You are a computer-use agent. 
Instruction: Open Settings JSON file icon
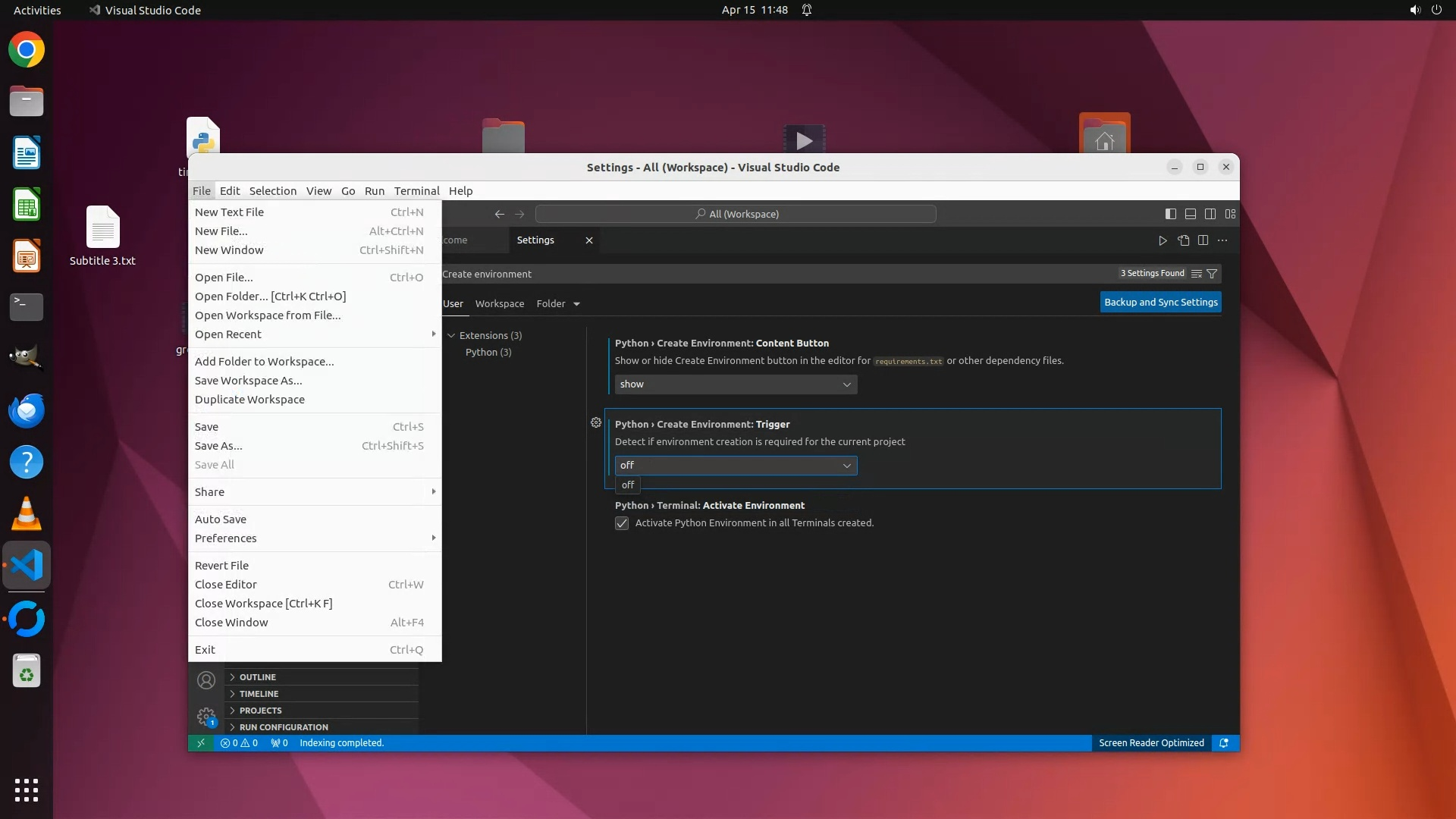pyautogui.click(x=1183, y=240)
